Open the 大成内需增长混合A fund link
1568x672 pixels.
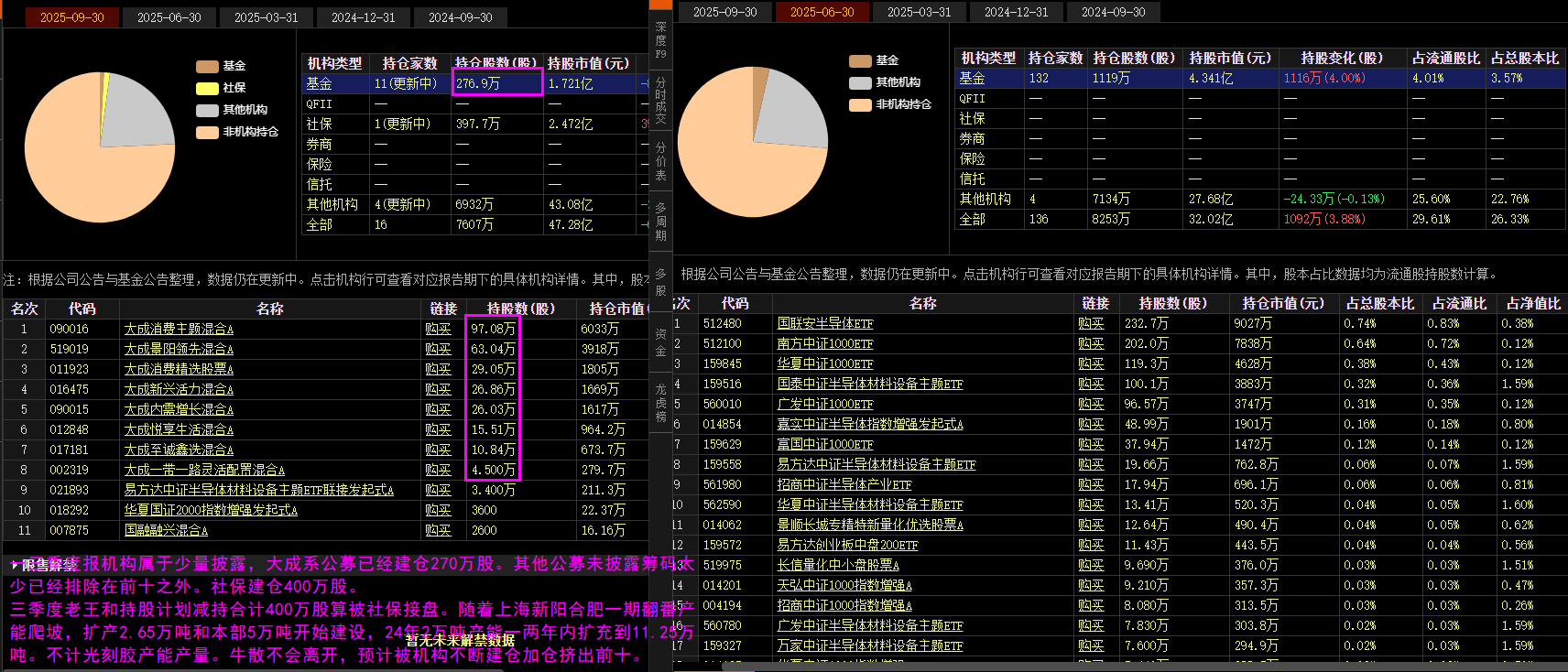(x=179, y=409)
